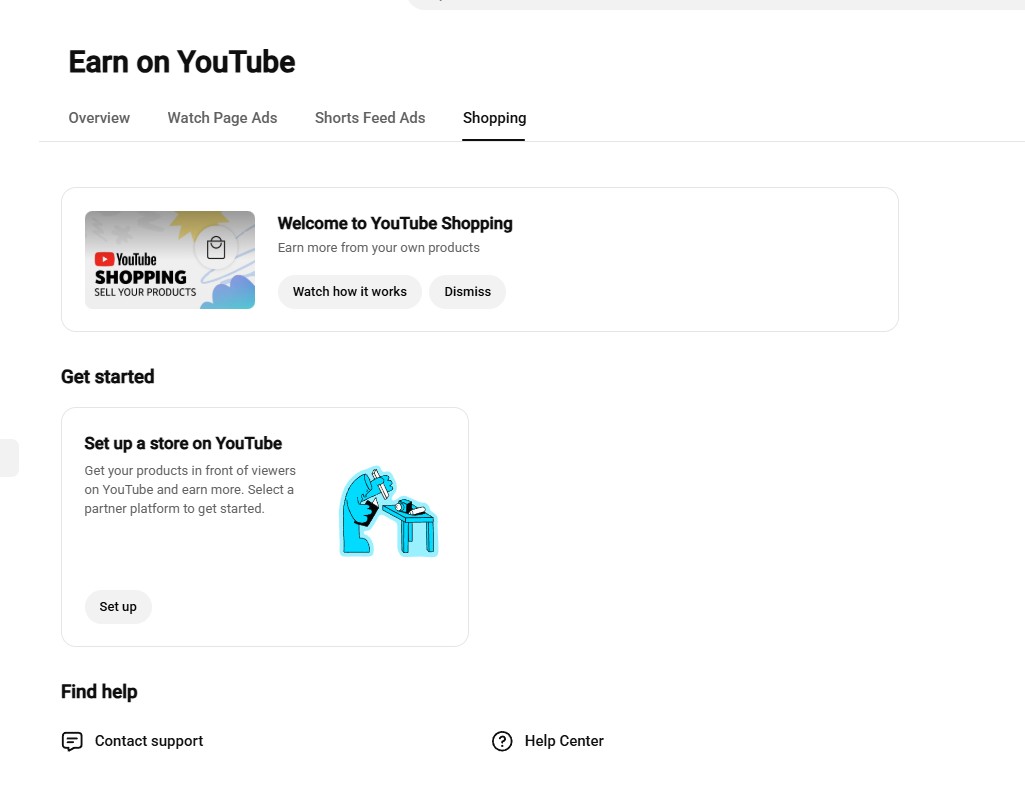
Task: Click the Find help section heading
Action: point(99,691)
